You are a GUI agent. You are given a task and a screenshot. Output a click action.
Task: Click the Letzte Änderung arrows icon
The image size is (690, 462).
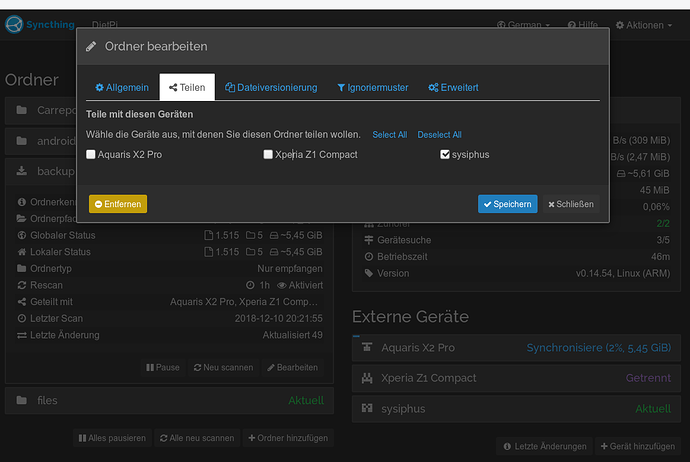(22, 335)
